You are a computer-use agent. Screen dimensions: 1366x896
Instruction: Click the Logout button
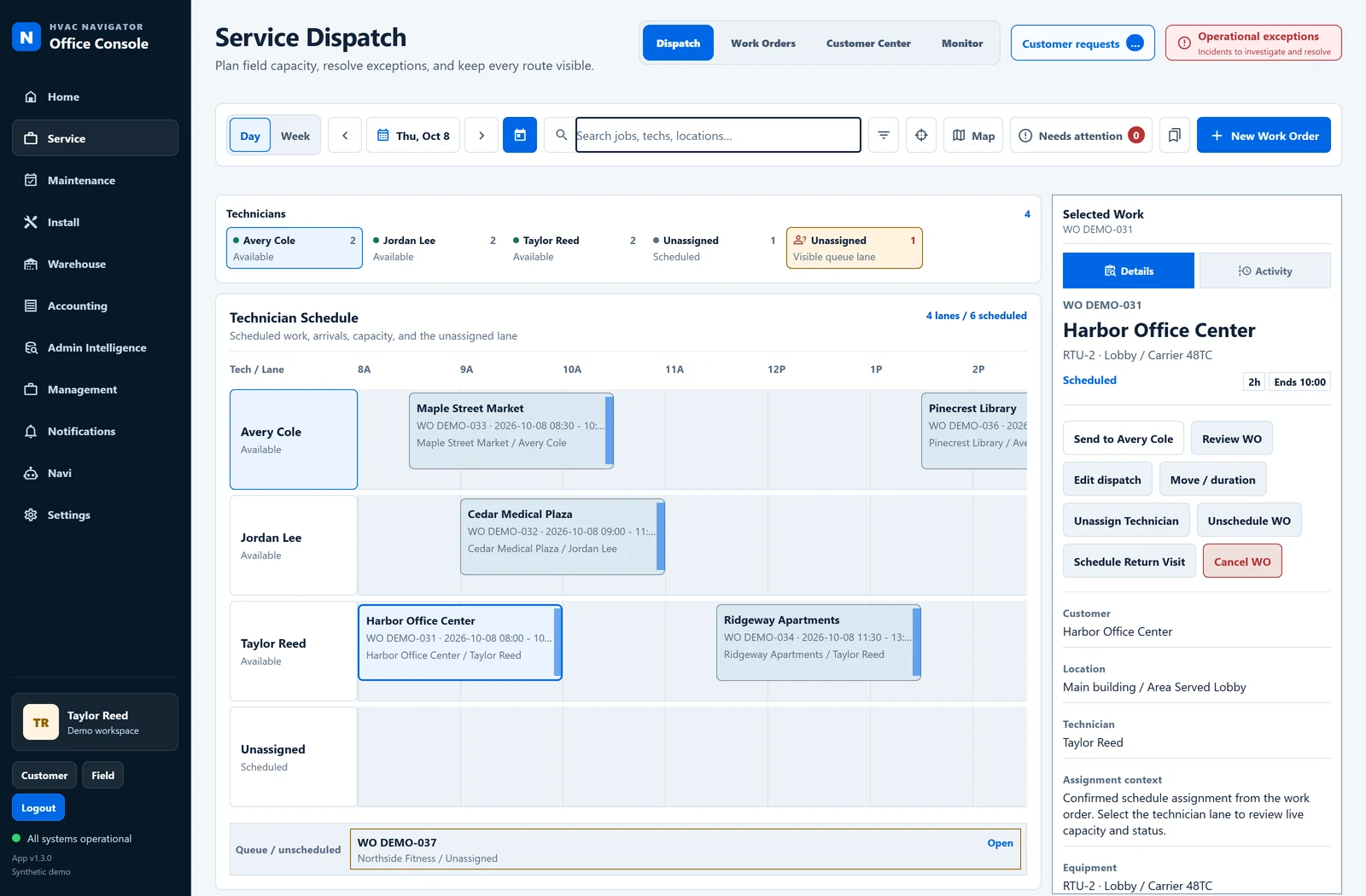(x=38, y=808)
